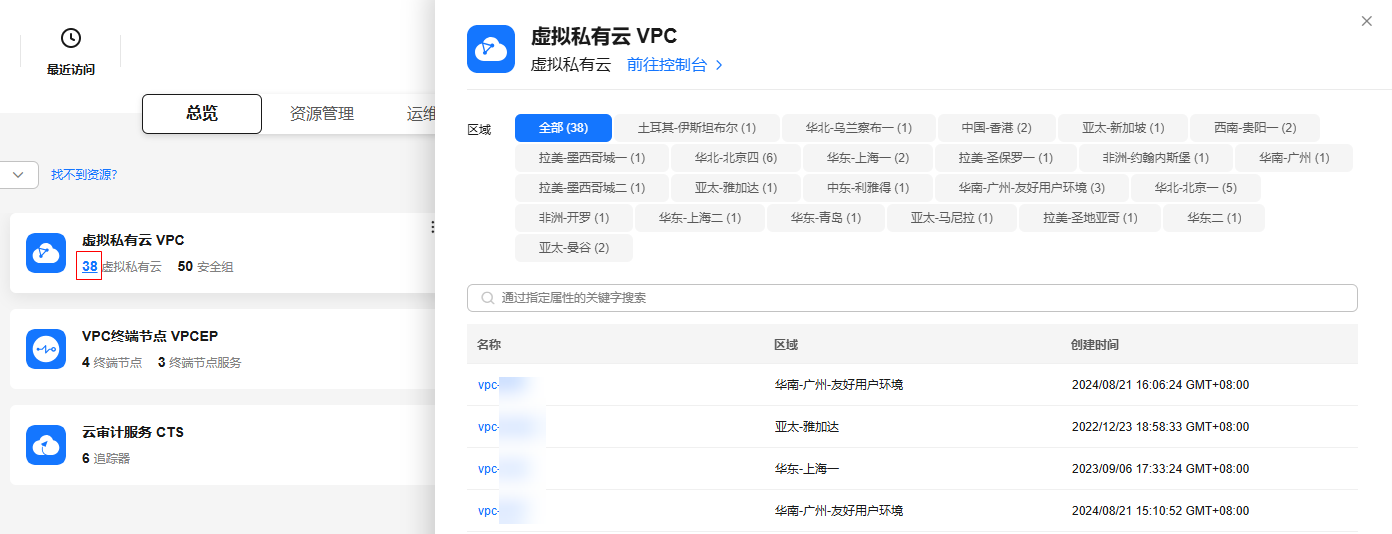
Task: Filter by 华东-上海二 (1) region
Action: [x=700, y=218]
